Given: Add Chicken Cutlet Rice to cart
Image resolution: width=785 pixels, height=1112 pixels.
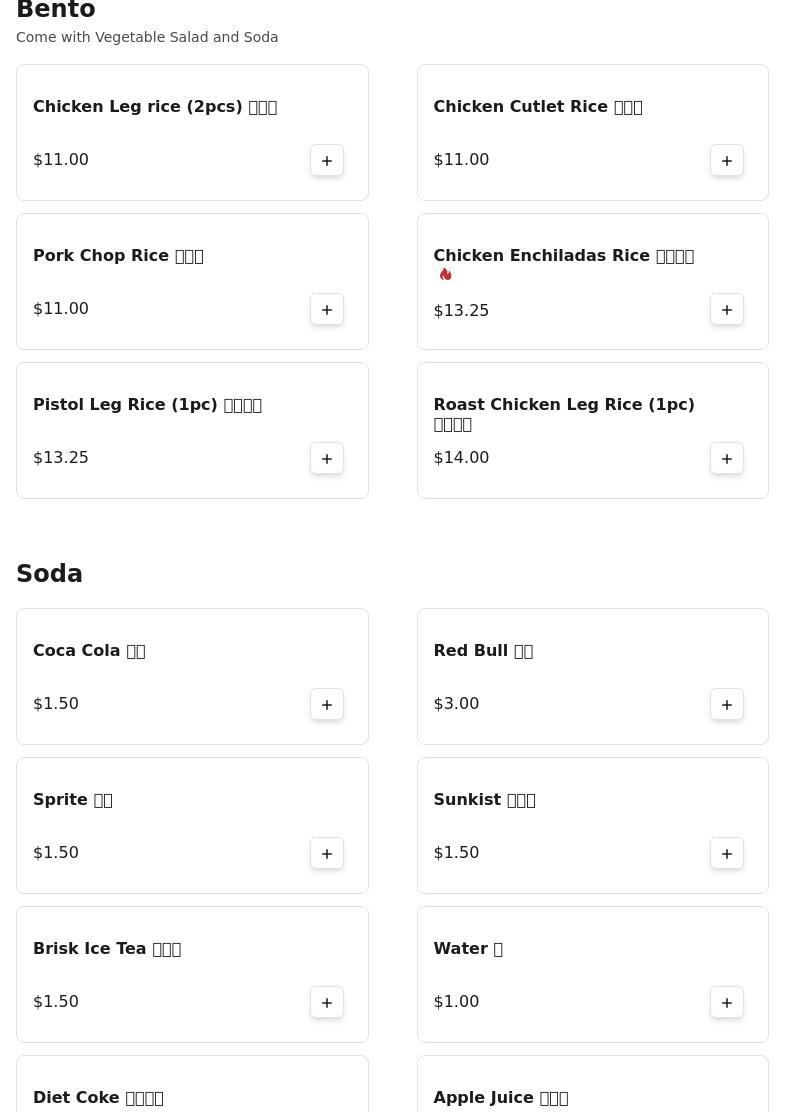Looking at the screenshot, I should [x=727, y=160].
